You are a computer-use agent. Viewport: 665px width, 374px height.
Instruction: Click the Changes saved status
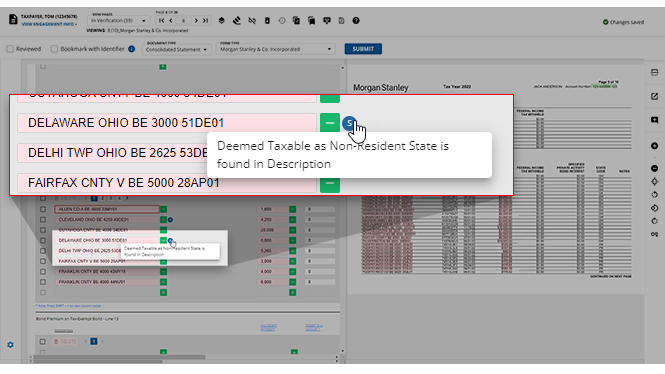623,22
